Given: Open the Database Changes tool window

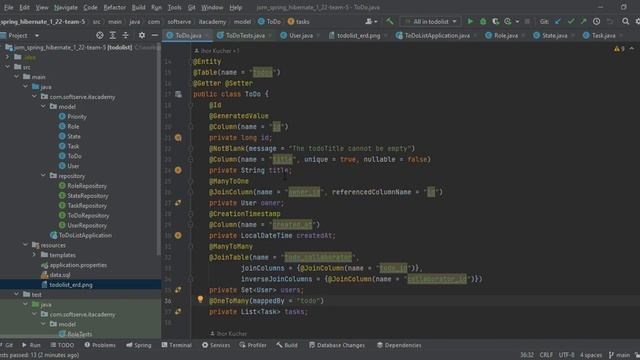Looking at the screenshot, I should tap(337, 345).
